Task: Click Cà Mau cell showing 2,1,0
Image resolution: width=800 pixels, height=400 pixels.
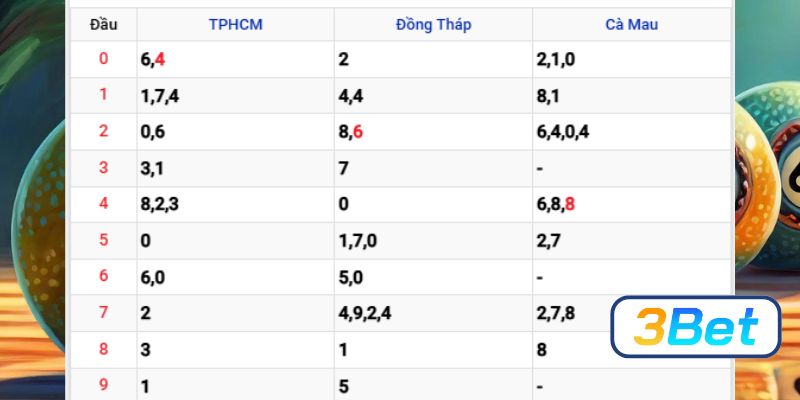Action: point(556,59)
